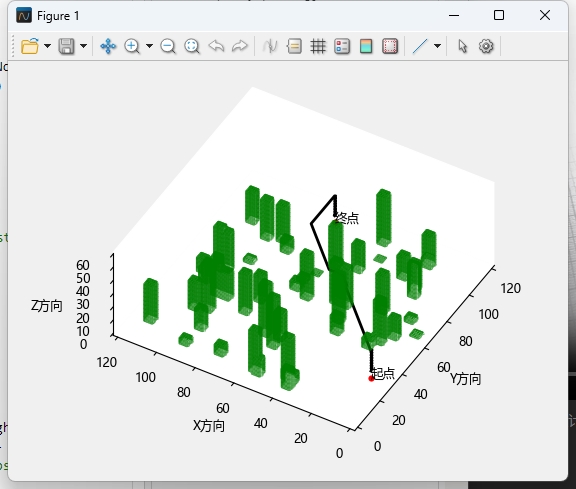Image resolution: width=576 pixels, height=489 pixels.
Task: Click the undo back arrow button
Action: point(216,46)
